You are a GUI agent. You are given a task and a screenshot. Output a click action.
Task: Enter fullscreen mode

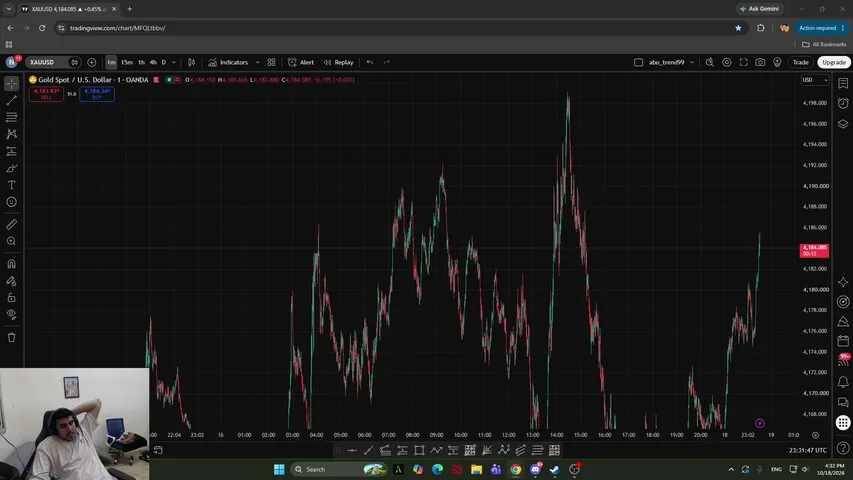744,62
